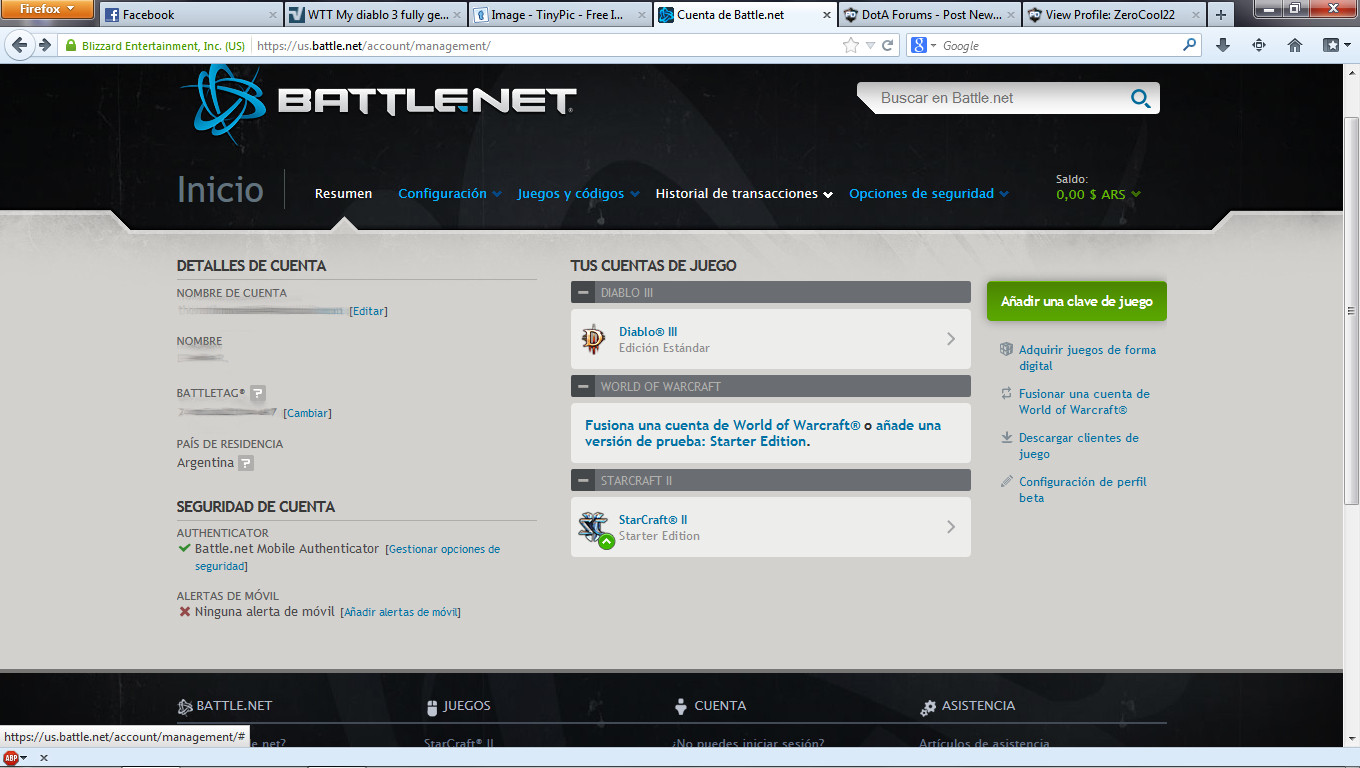Open the StarCraft II game icon
Image resolution: width=1360 pixels, height=768 pixels.
594,526
